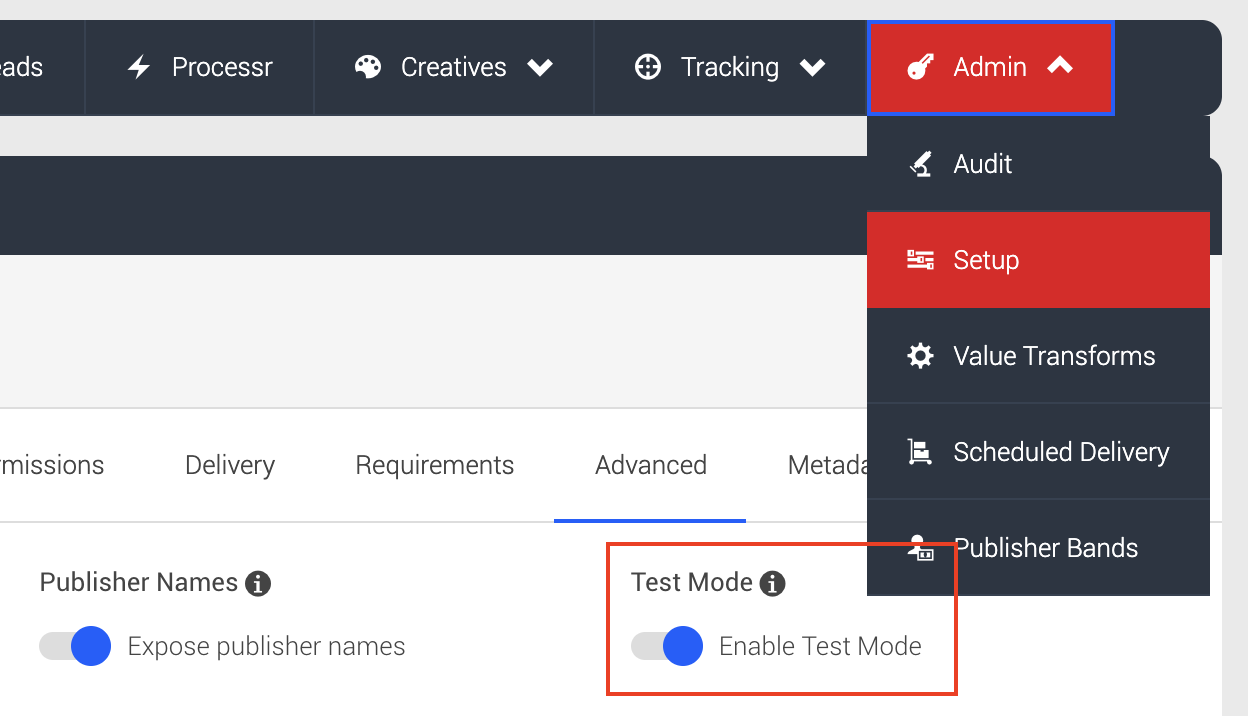Select Setup in the Admin menu
This screenshot has height=716, width=1248.
[x=1038, y=260]
